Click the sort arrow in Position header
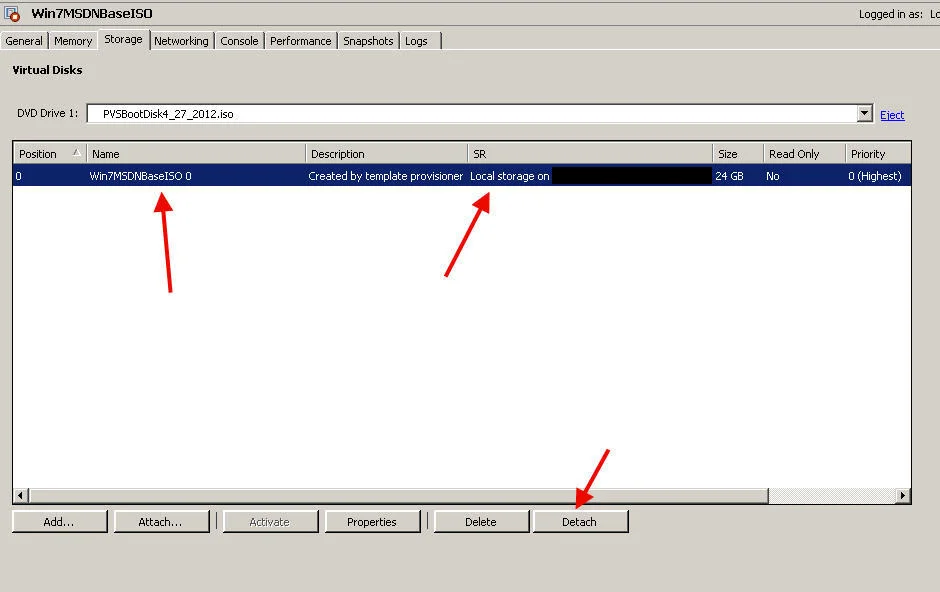The width and height of the screenshot is (940, 592). point(77,153)
